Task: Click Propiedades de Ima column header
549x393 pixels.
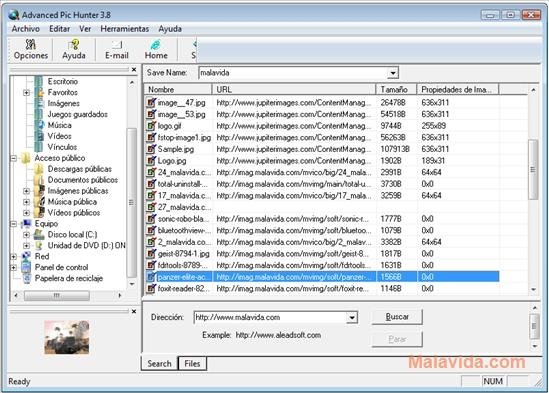Action: [458, 90]
